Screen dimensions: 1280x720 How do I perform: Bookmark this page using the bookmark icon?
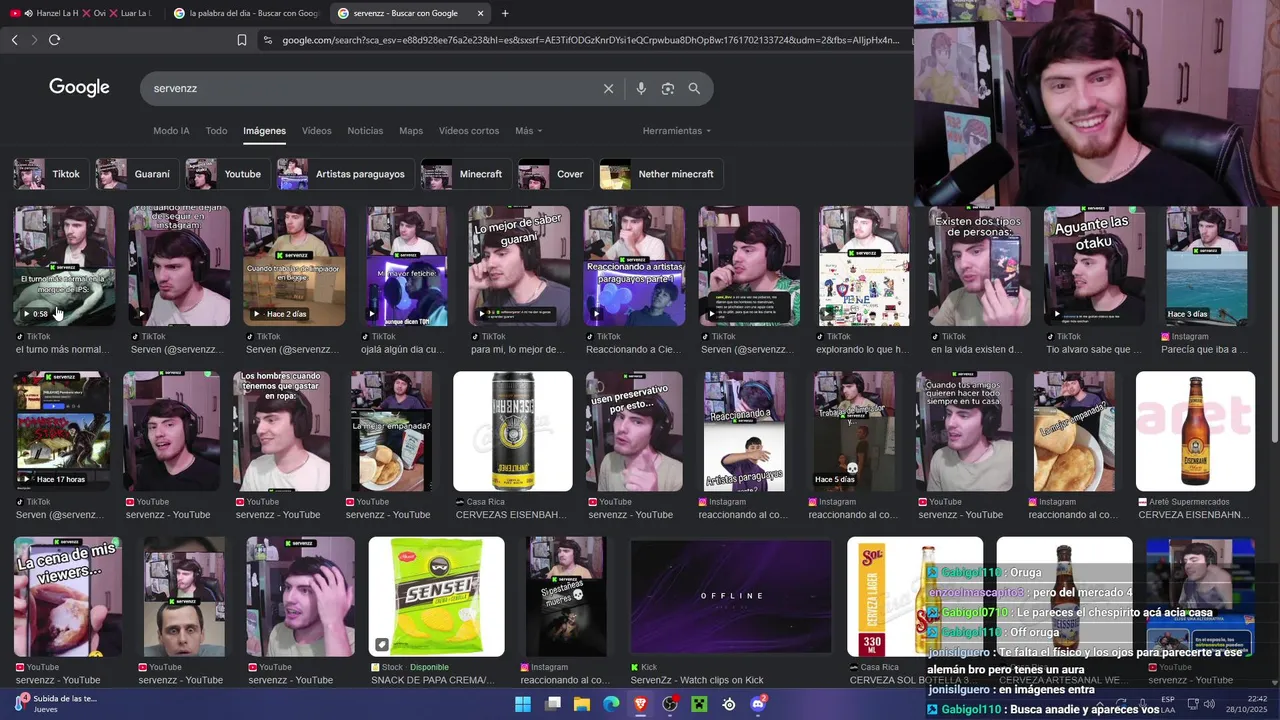pyautogui.click(x=242, y=40)
